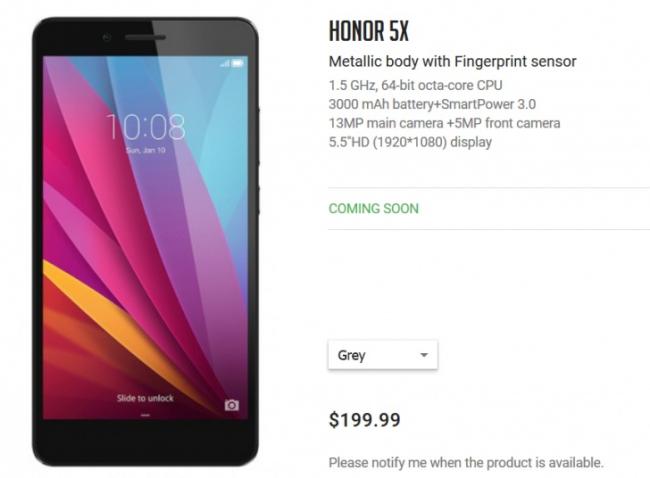Image resolution: width=650 pixels, height=478 pixels.
Task: Click the $199.99 price
Action: pyautogui.click(x=365, y=420)
